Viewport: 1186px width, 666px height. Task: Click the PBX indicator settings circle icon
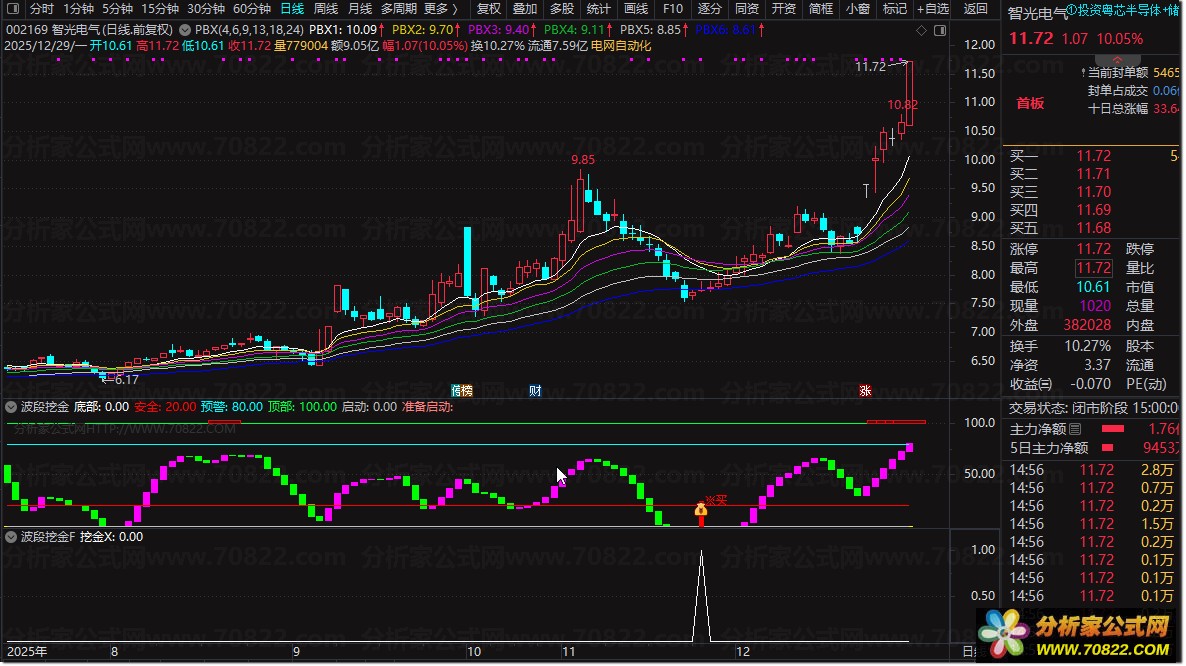click(185, 30)
